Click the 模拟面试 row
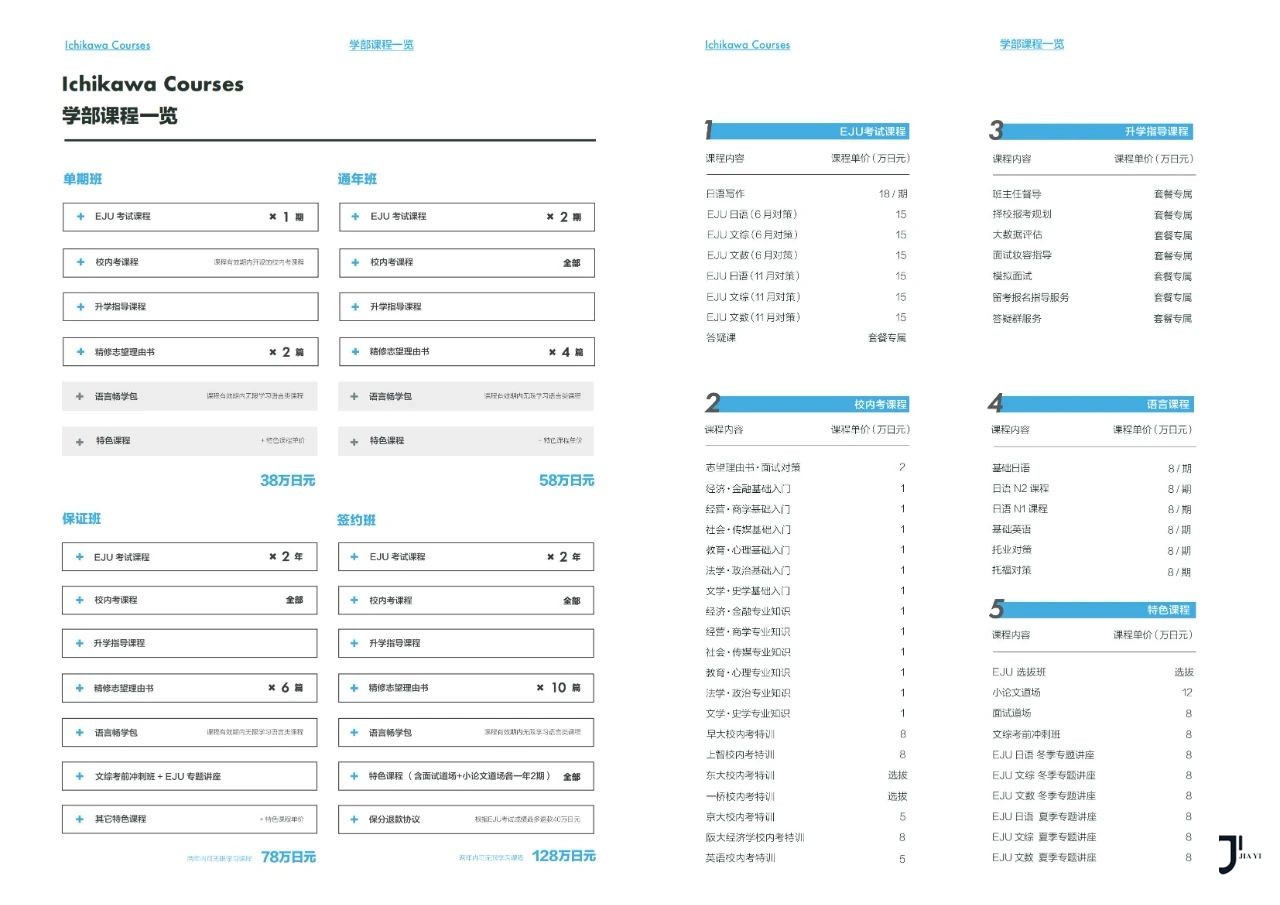The width and height of the screenshot is (1280, 905). (x=1093, y=276)
